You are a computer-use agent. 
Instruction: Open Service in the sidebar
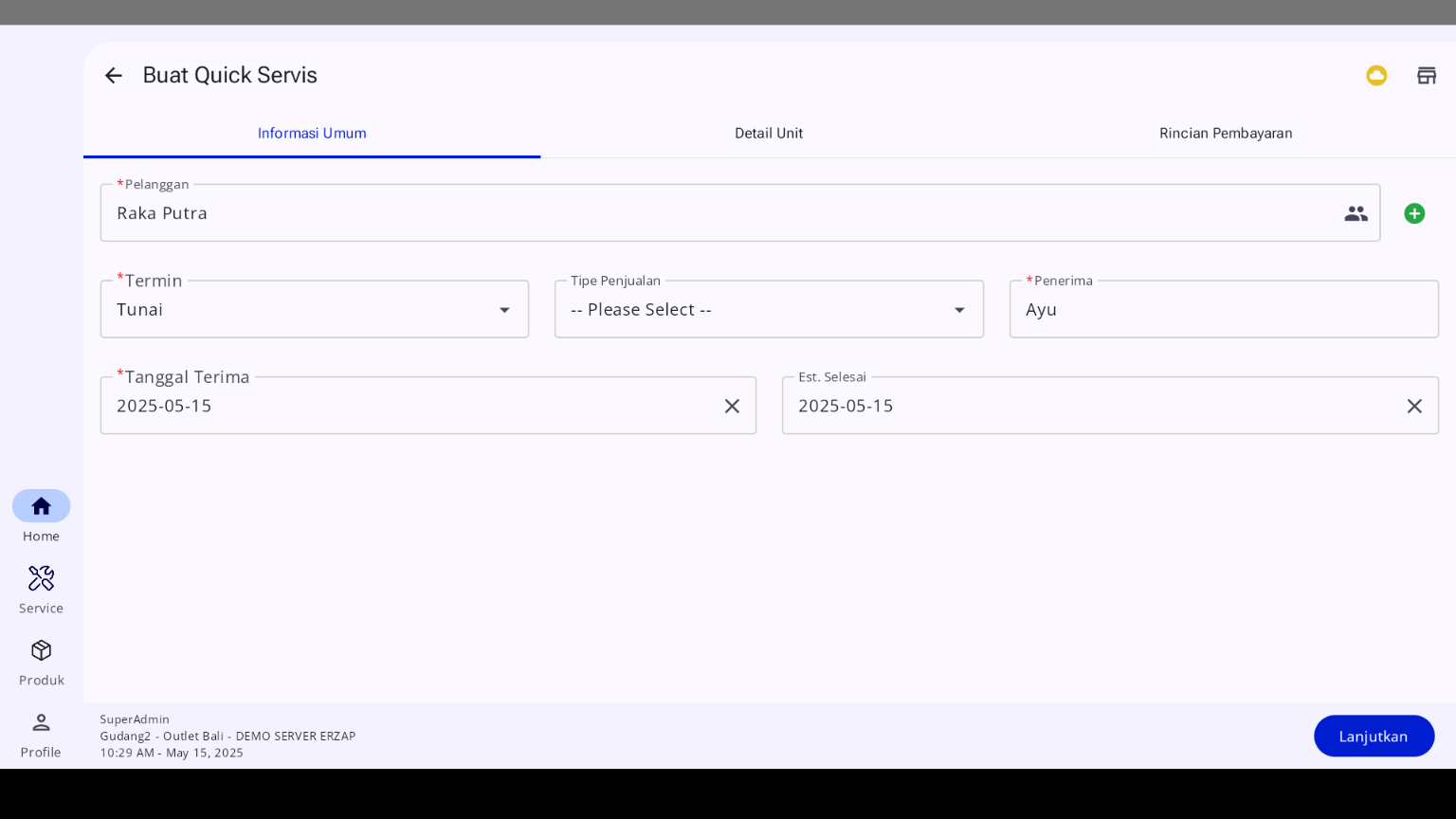pos(41,590)
